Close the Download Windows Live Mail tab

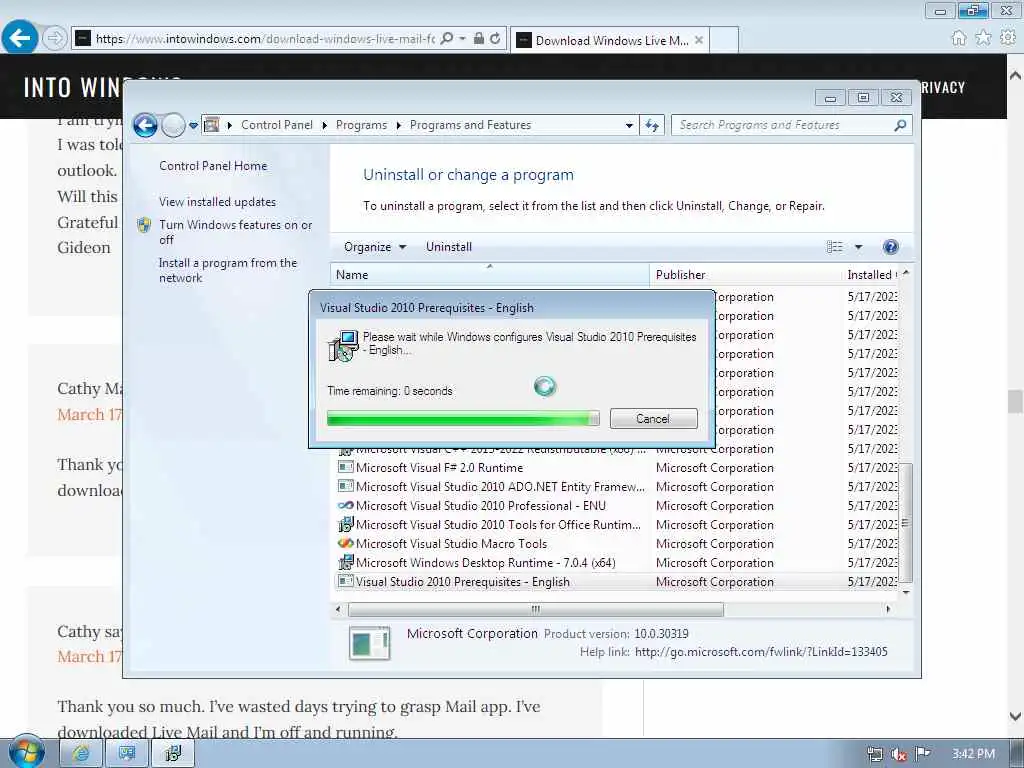[x=699, y=40]
